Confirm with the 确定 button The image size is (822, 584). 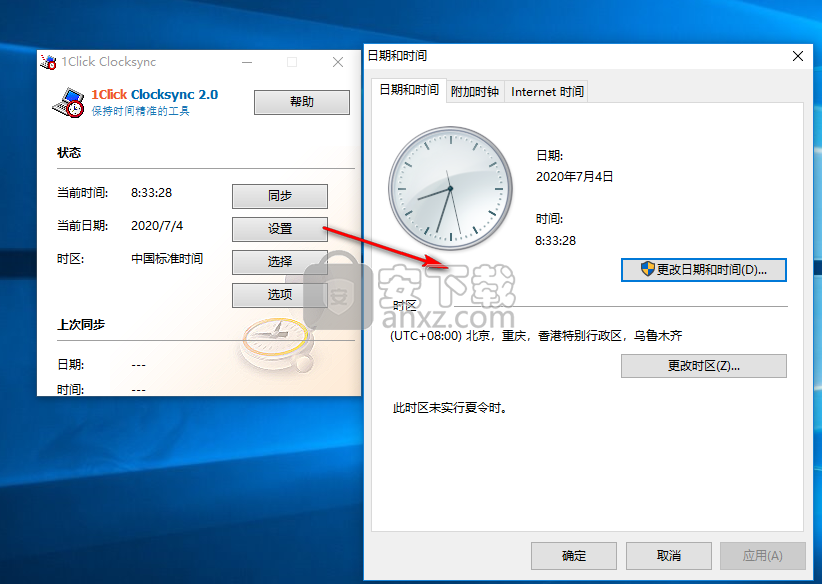[574, 556]
